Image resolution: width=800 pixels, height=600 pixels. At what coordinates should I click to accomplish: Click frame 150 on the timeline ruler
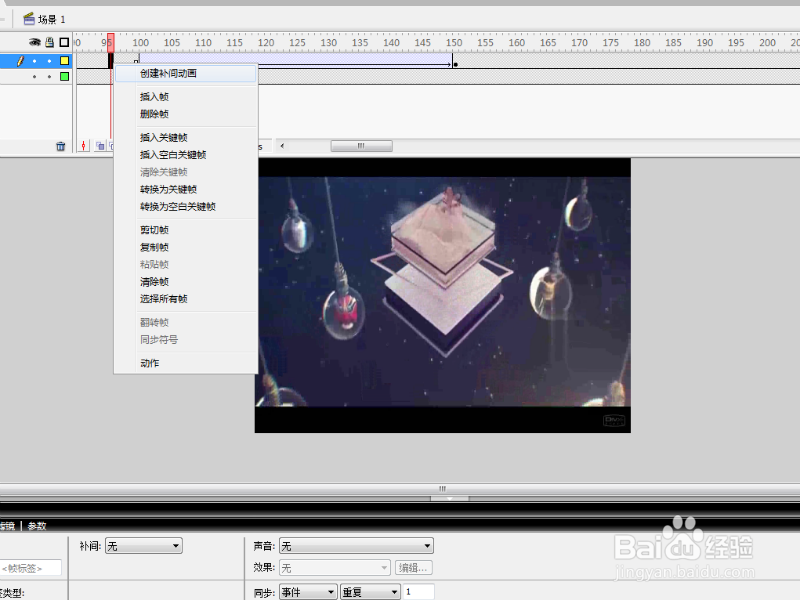(454, 43)
